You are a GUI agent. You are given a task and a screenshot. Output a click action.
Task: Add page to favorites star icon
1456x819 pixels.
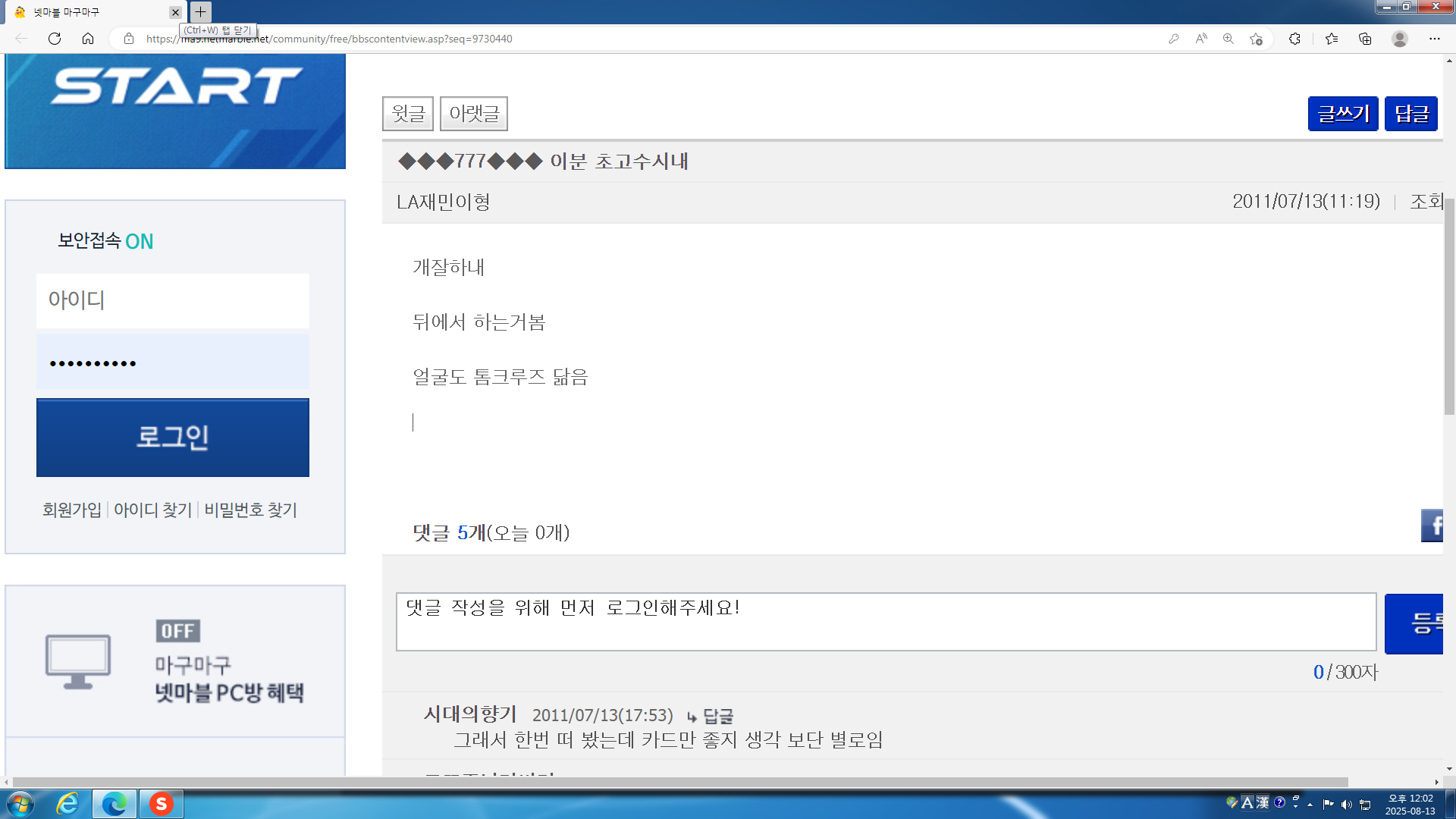1257,39
